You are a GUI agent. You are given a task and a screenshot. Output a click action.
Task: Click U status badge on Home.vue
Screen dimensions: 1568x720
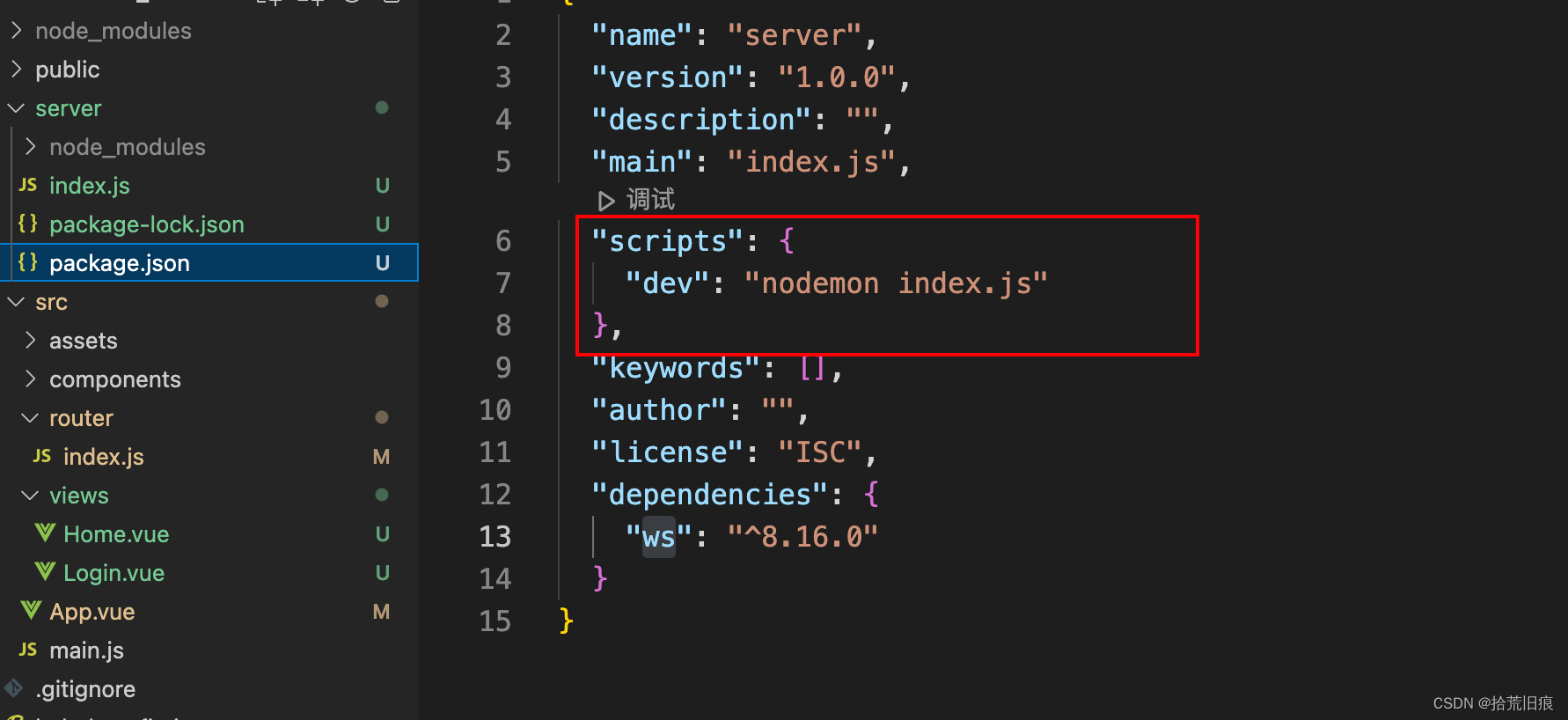[383, 534]
